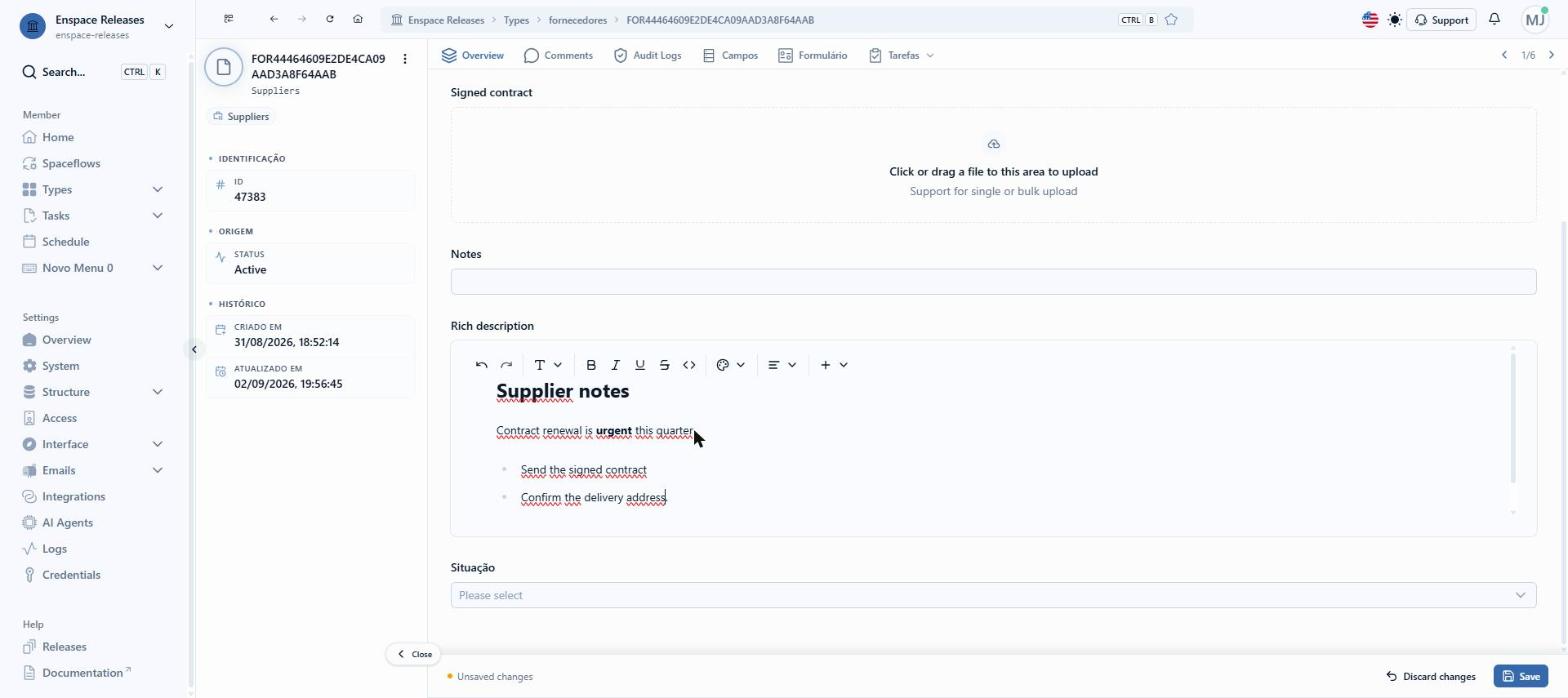Open record options three-dot menu
Image resolution: width=1568 pixels, height=698 pixels.
click(405, 59)
